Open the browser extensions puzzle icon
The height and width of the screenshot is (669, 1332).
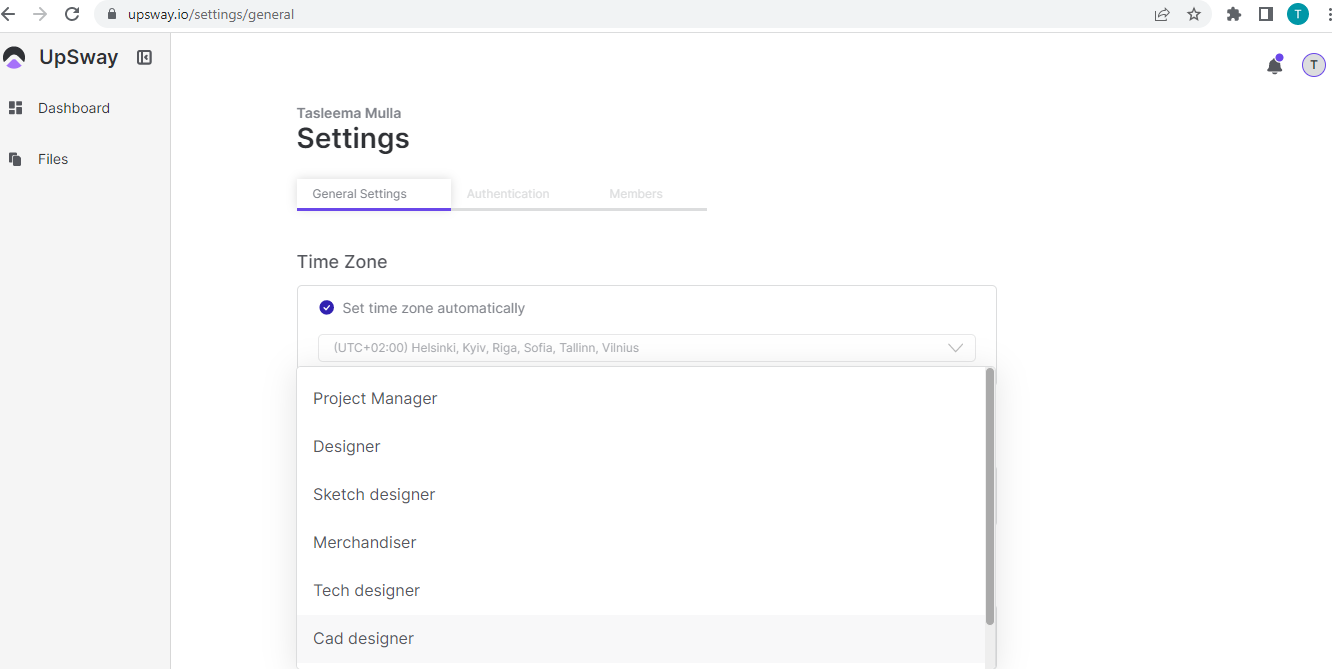pos(1234,14)
